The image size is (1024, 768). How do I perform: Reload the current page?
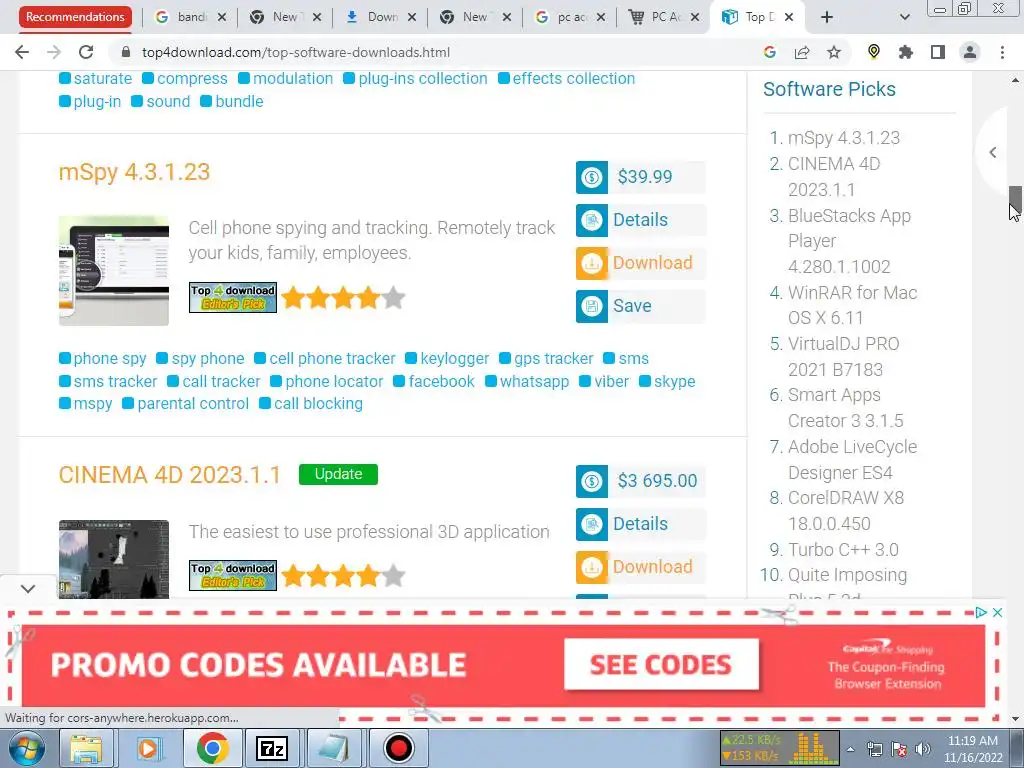coord(86,52)
